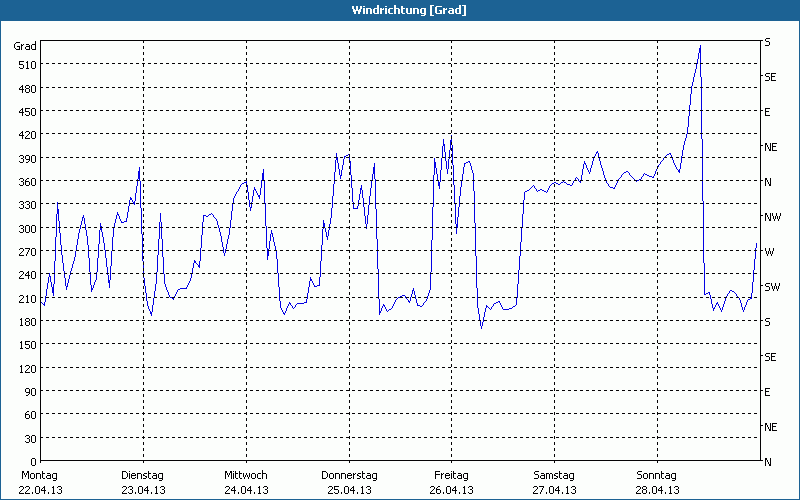800x500 pixels.
Task: Click the chart title 'Windrichtung [Grad]'
Action: (x=409, y=10)
